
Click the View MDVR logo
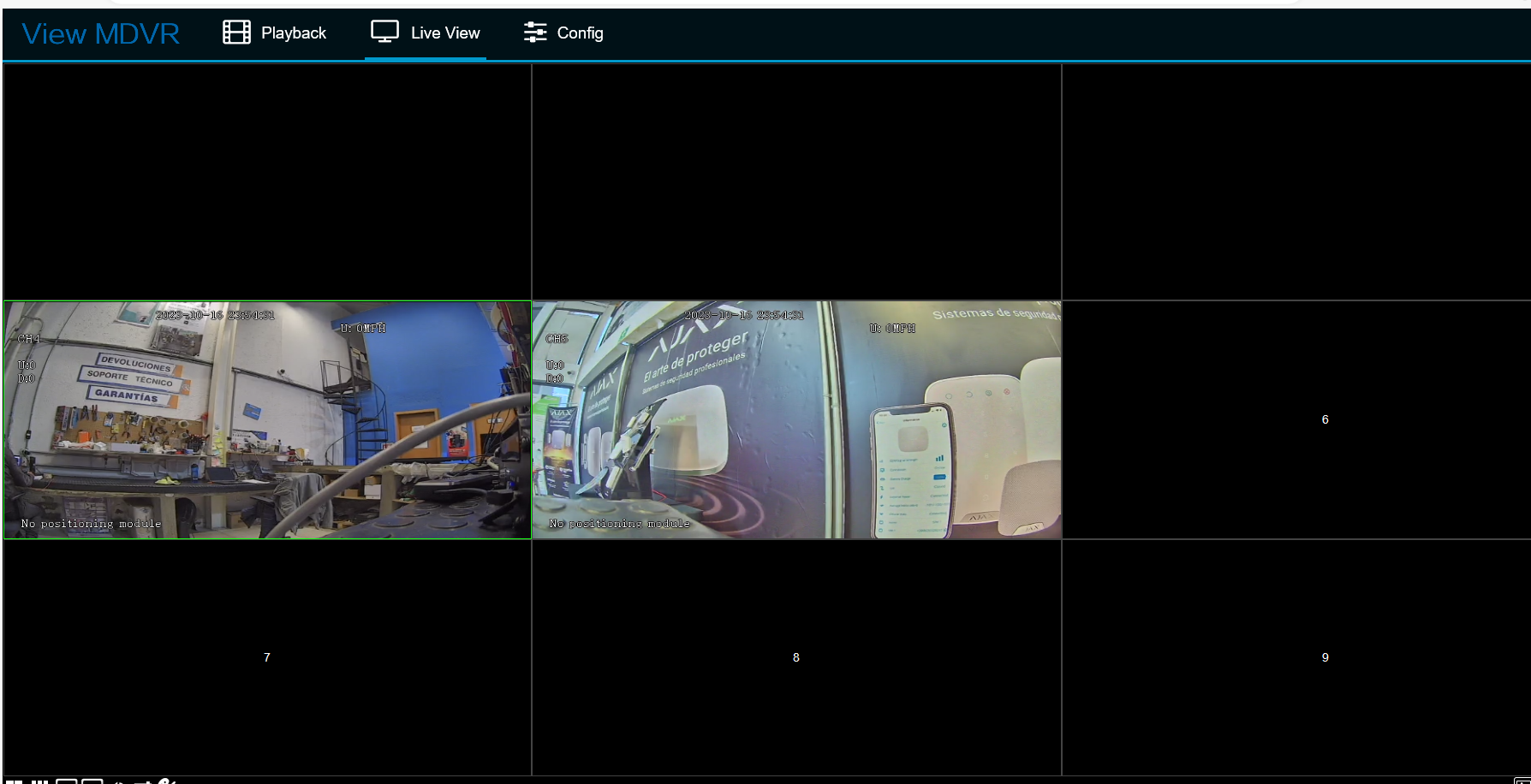tap(98, 33)
